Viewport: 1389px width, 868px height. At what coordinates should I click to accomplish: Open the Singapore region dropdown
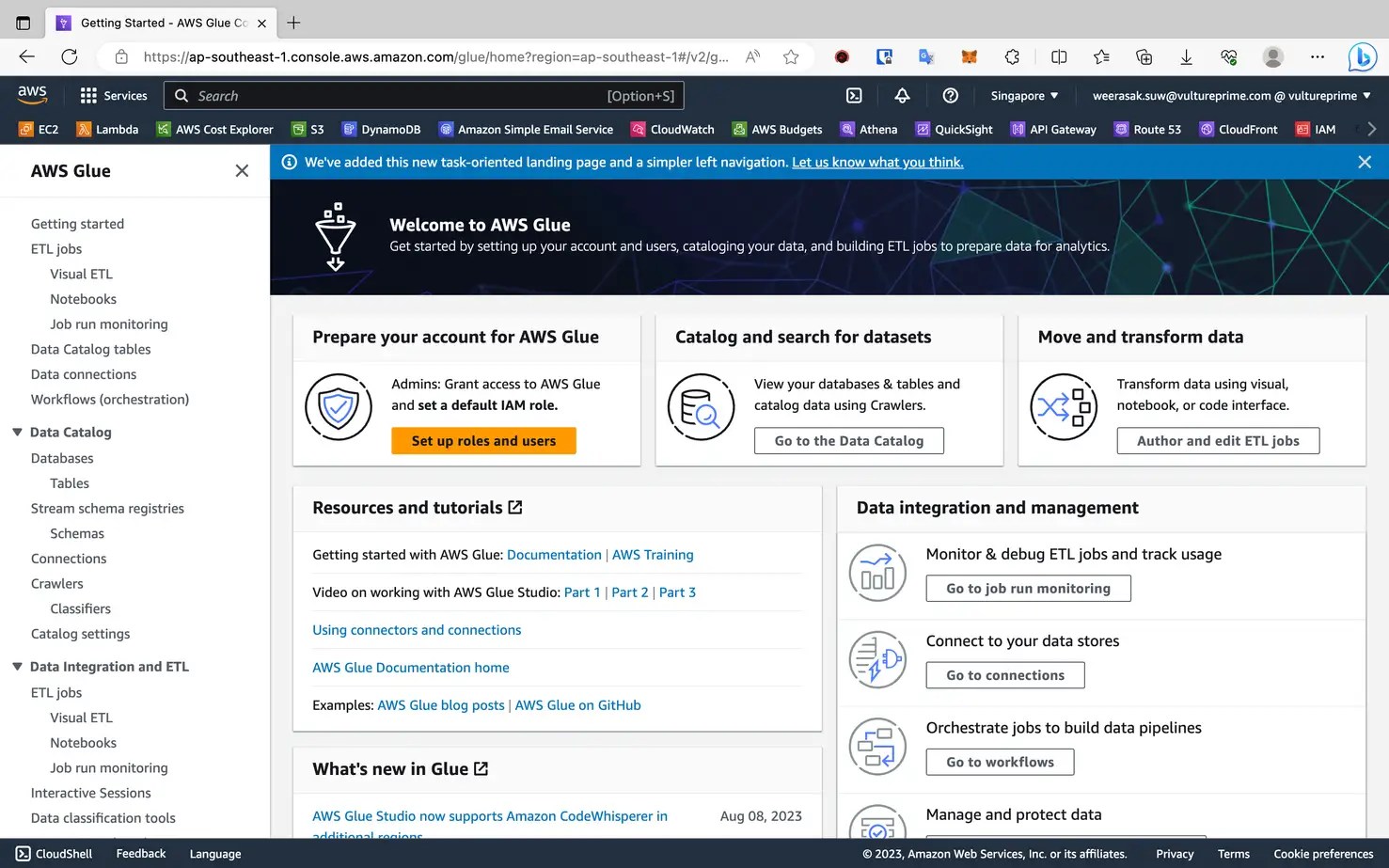click(x=1024, y=96)
